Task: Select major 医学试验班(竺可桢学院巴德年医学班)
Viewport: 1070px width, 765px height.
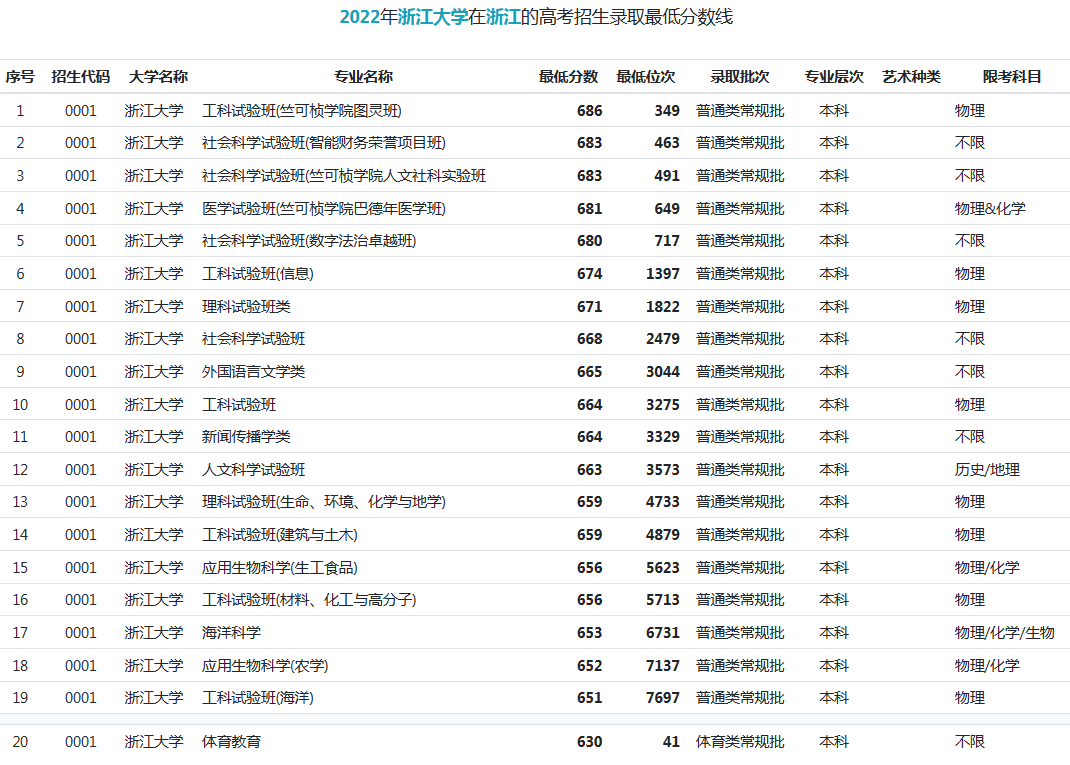Action: [x=323, y=209]
